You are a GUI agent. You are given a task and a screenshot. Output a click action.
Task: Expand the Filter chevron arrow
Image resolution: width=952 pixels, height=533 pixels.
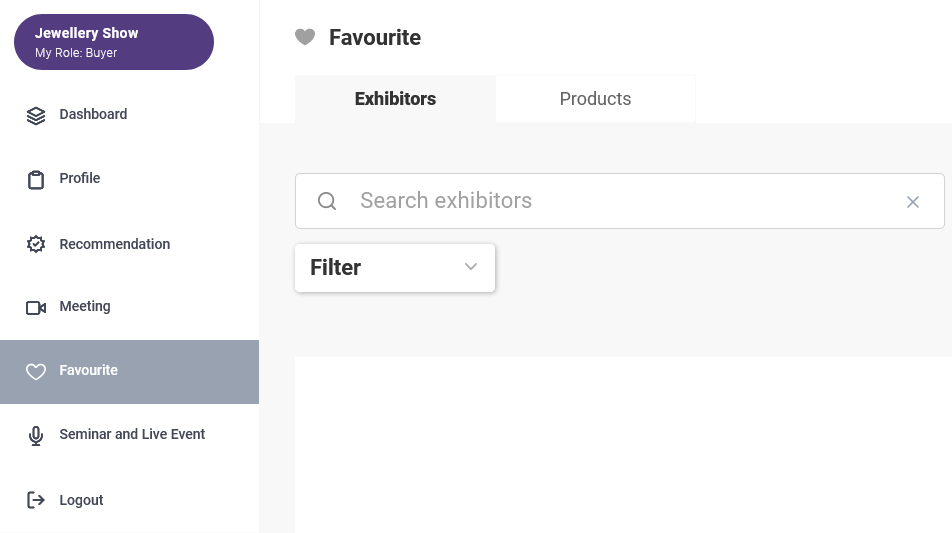(x=471, y=266)
